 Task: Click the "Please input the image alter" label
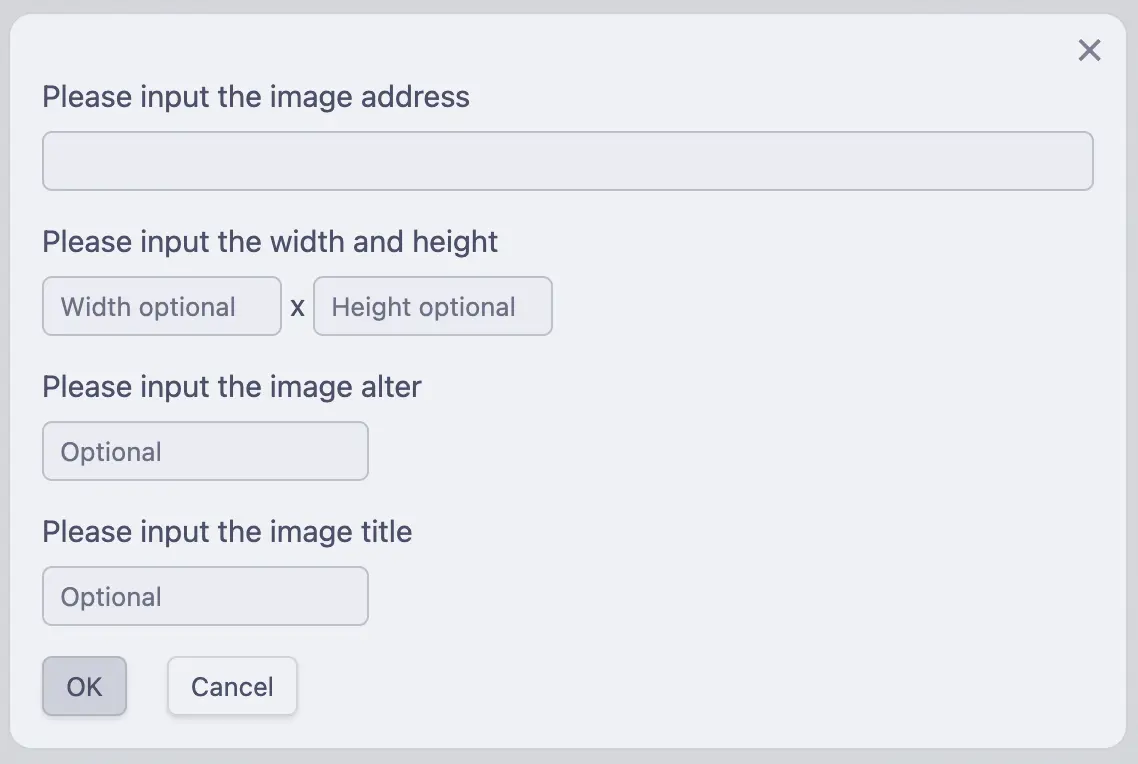tap(231, 387)
